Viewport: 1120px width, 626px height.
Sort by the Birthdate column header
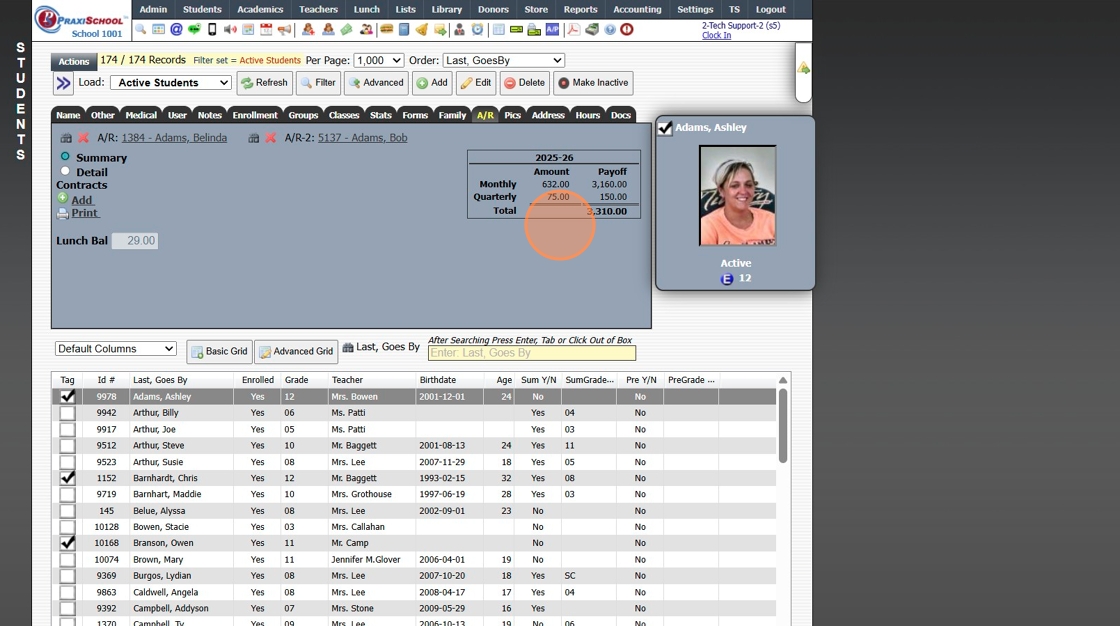pos(437,380)
